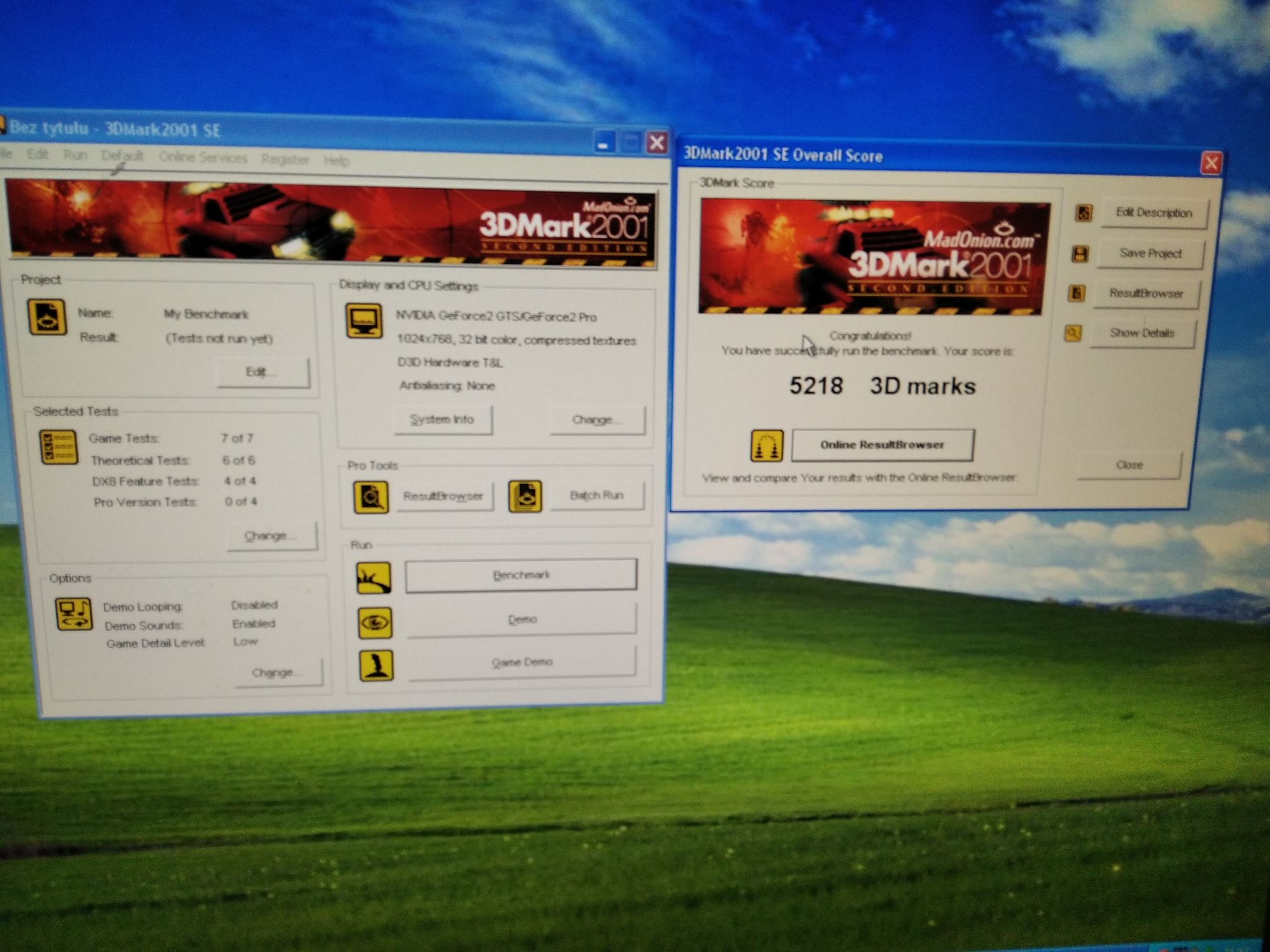Image resolution: width=1270 pixels, height=952 pixels.
Task: Click the Close button in Overall Score dialog
Action: (x=1130, y=465)
